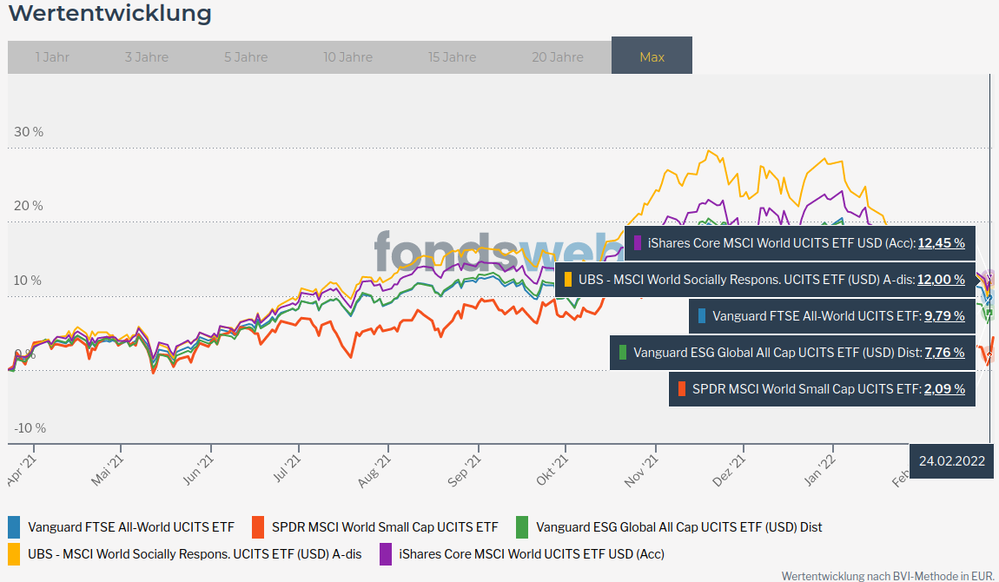Hide SPDR MSCI World Small Cap series label
This screenshot has width=999, height=582.
[x=384, y=526]
